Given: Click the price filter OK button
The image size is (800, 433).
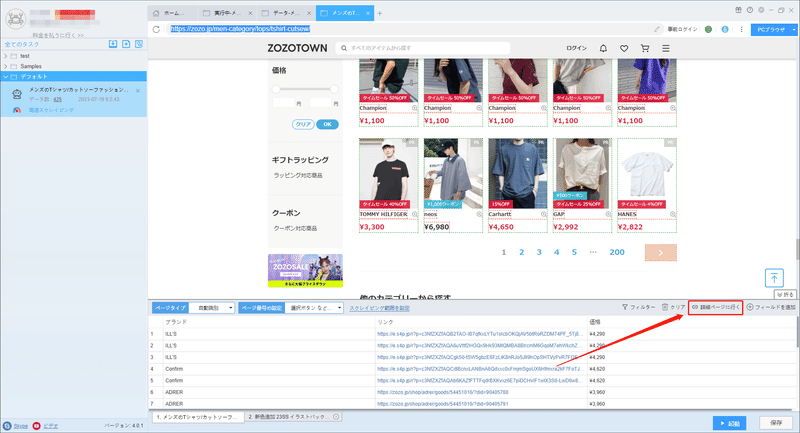Looking at the screenshot, I should (328, 124).
